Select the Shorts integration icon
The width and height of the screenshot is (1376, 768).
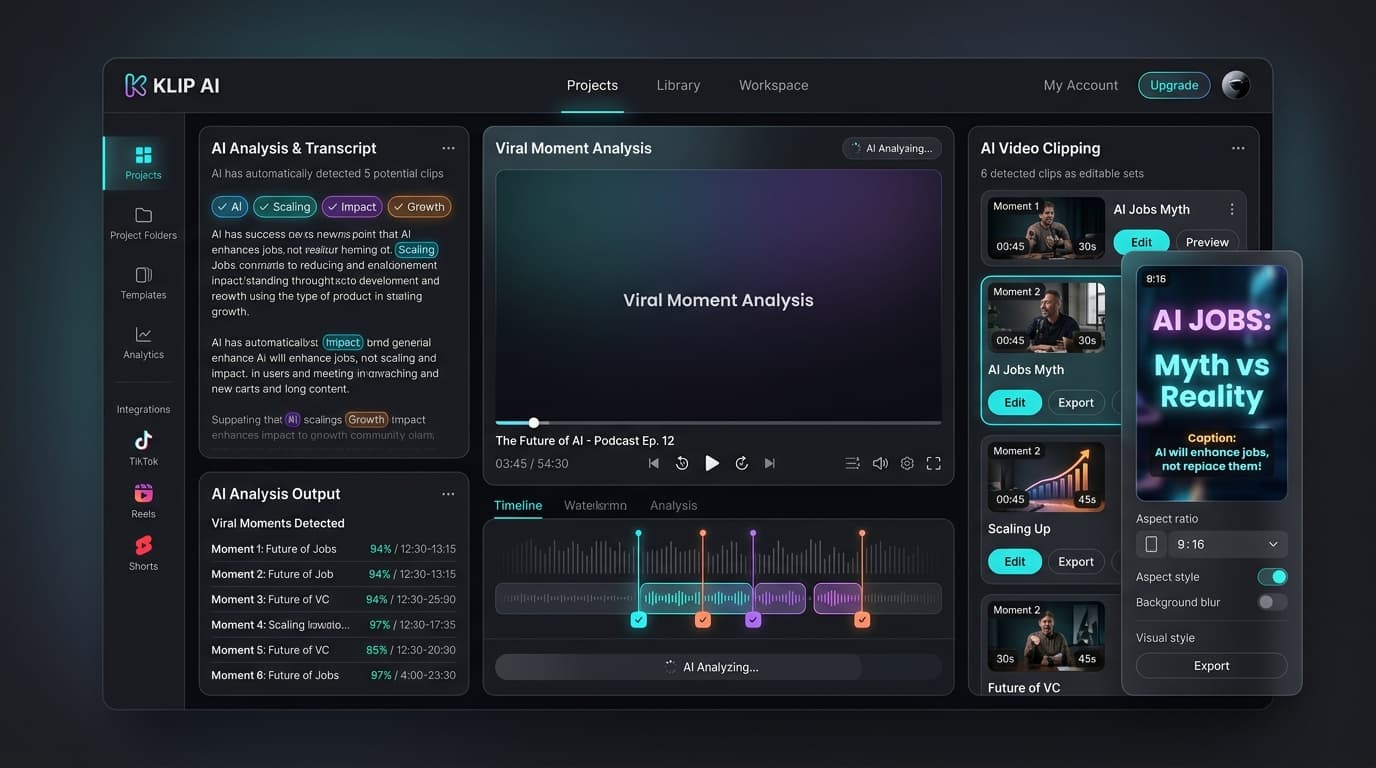[x=143, y=545]
